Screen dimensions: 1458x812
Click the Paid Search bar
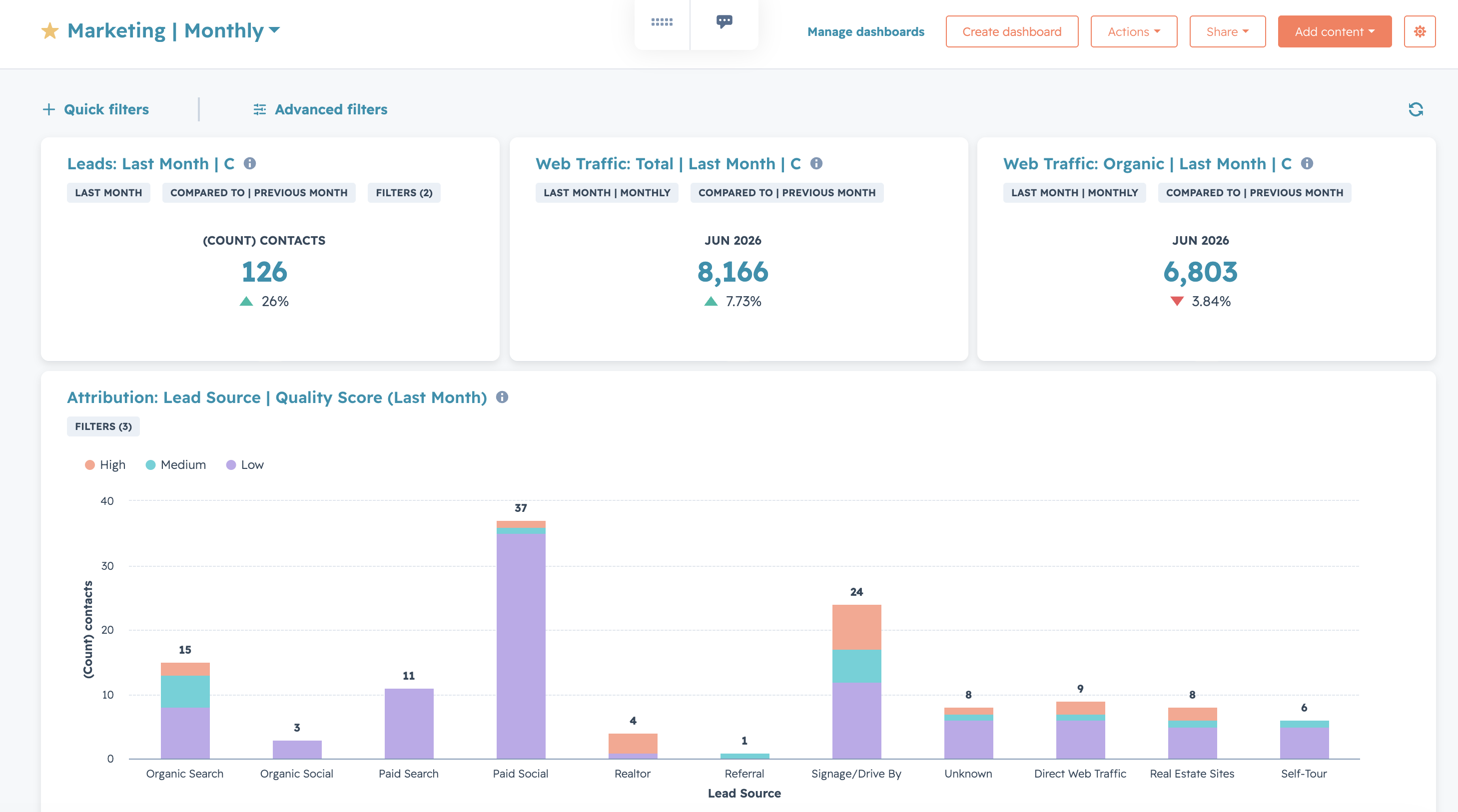coord(409,724)
